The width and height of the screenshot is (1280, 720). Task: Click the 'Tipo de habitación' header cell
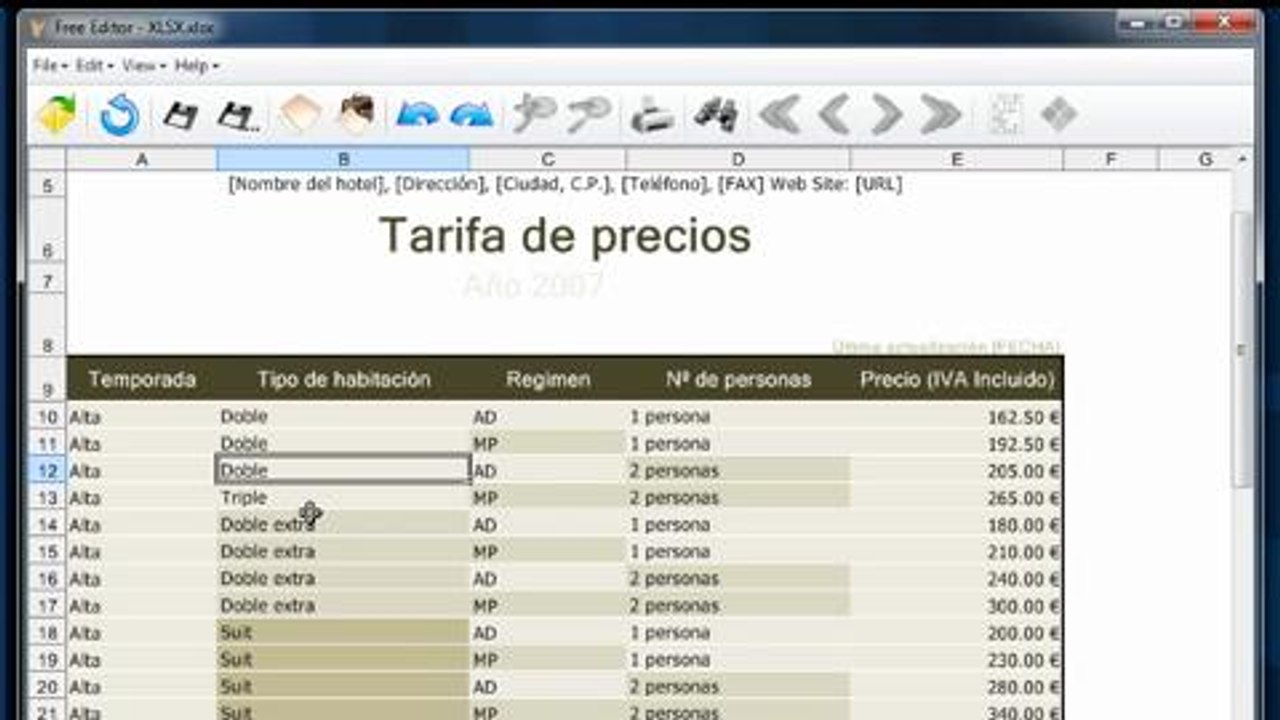(343, 380)
